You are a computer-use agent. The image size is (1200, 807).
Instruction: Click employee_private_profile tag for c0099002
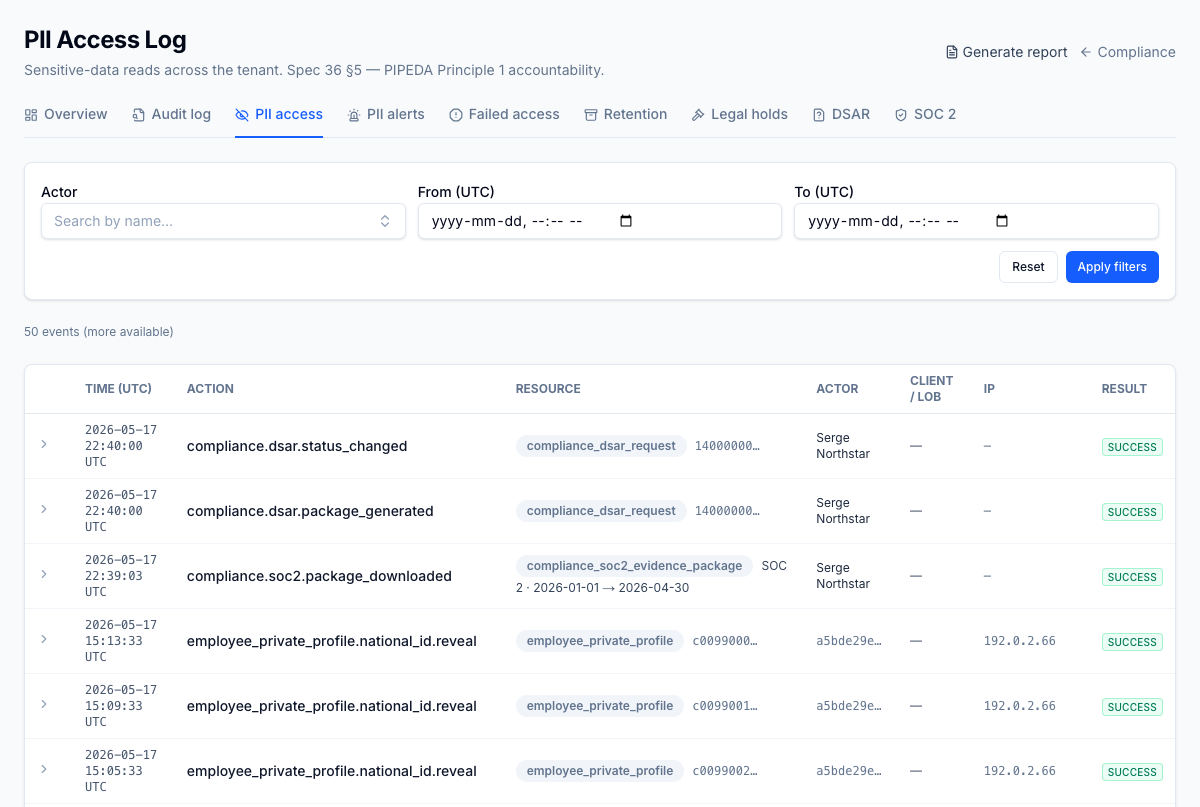tap(600, 771)
